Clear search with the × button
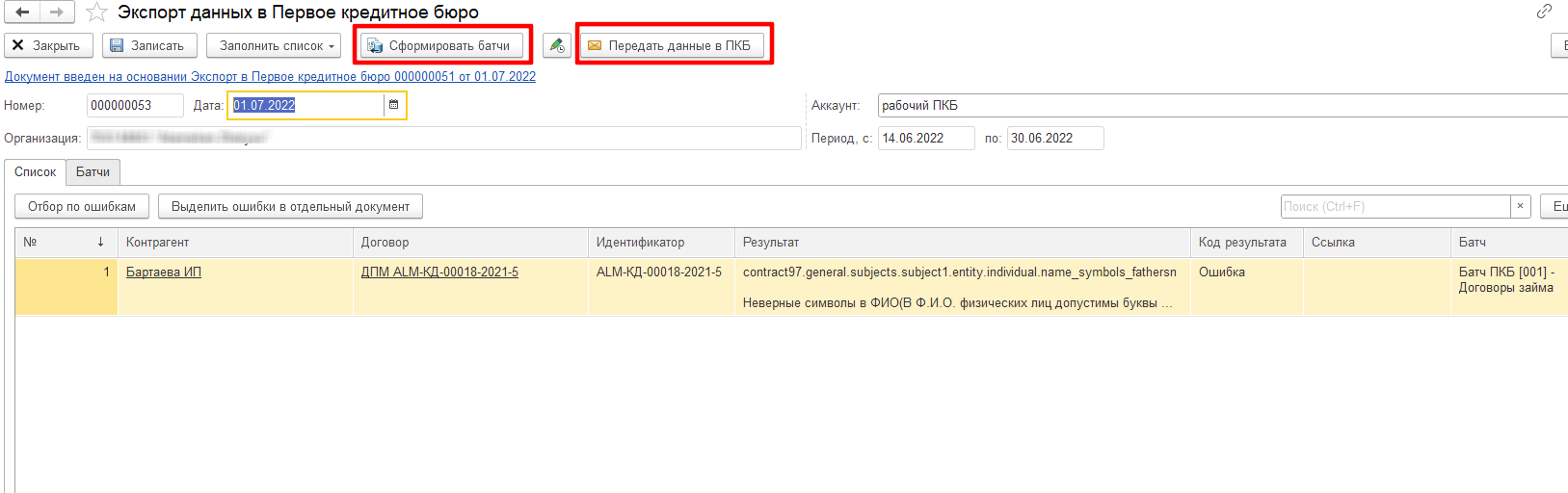Image resolution: width=1568 pixels, height=493 pixels. pos(1521,206)
